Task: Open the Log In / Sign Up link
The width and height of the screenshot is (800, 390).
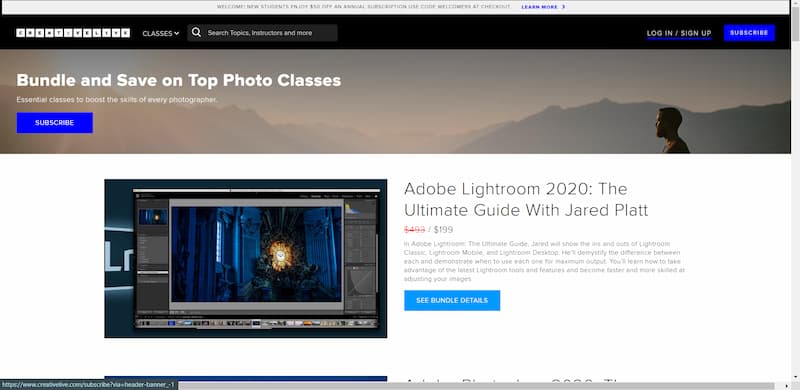Action: click(x=679, y=33)
